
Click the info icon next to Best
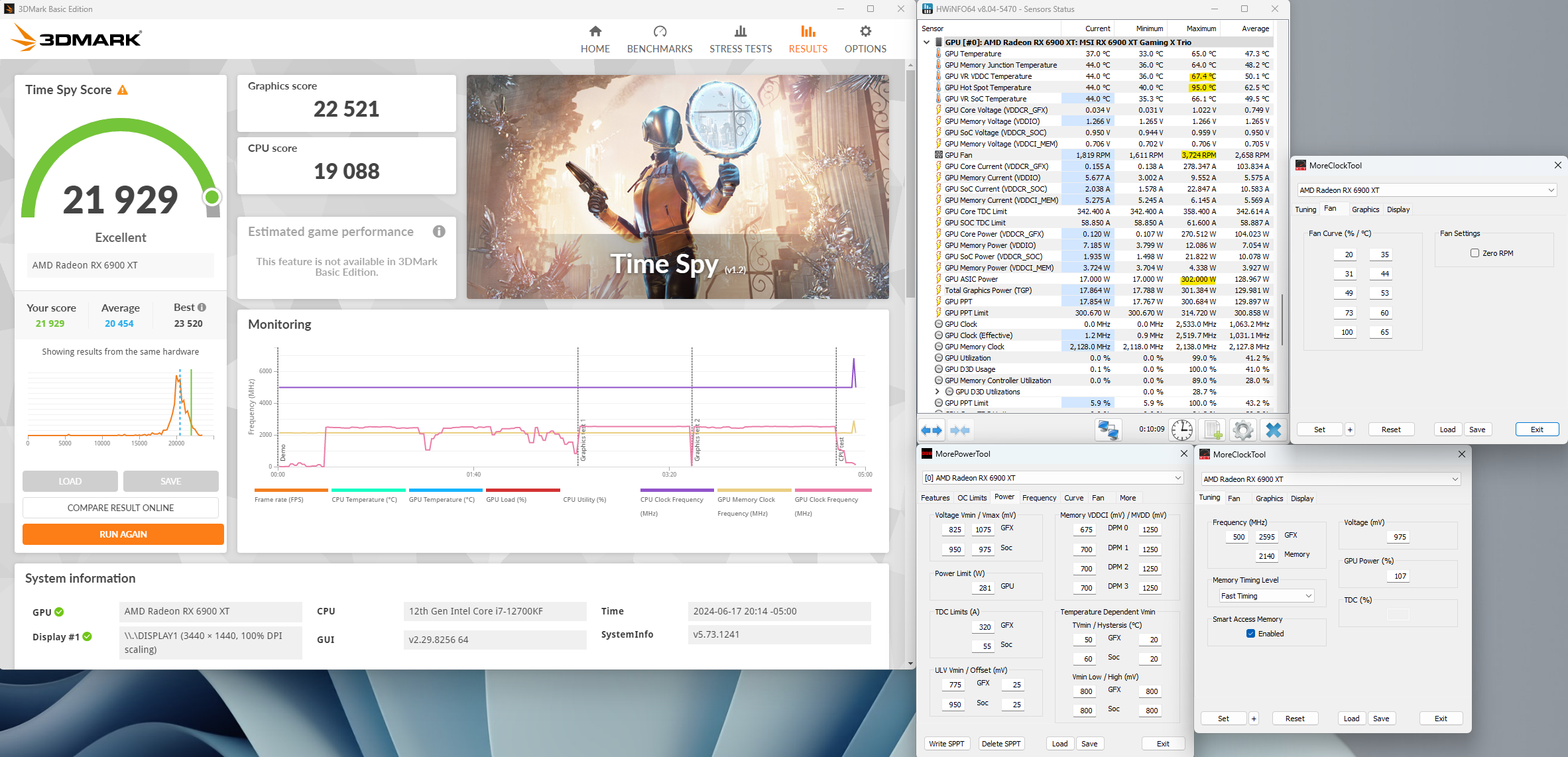(x=202, y=307)
